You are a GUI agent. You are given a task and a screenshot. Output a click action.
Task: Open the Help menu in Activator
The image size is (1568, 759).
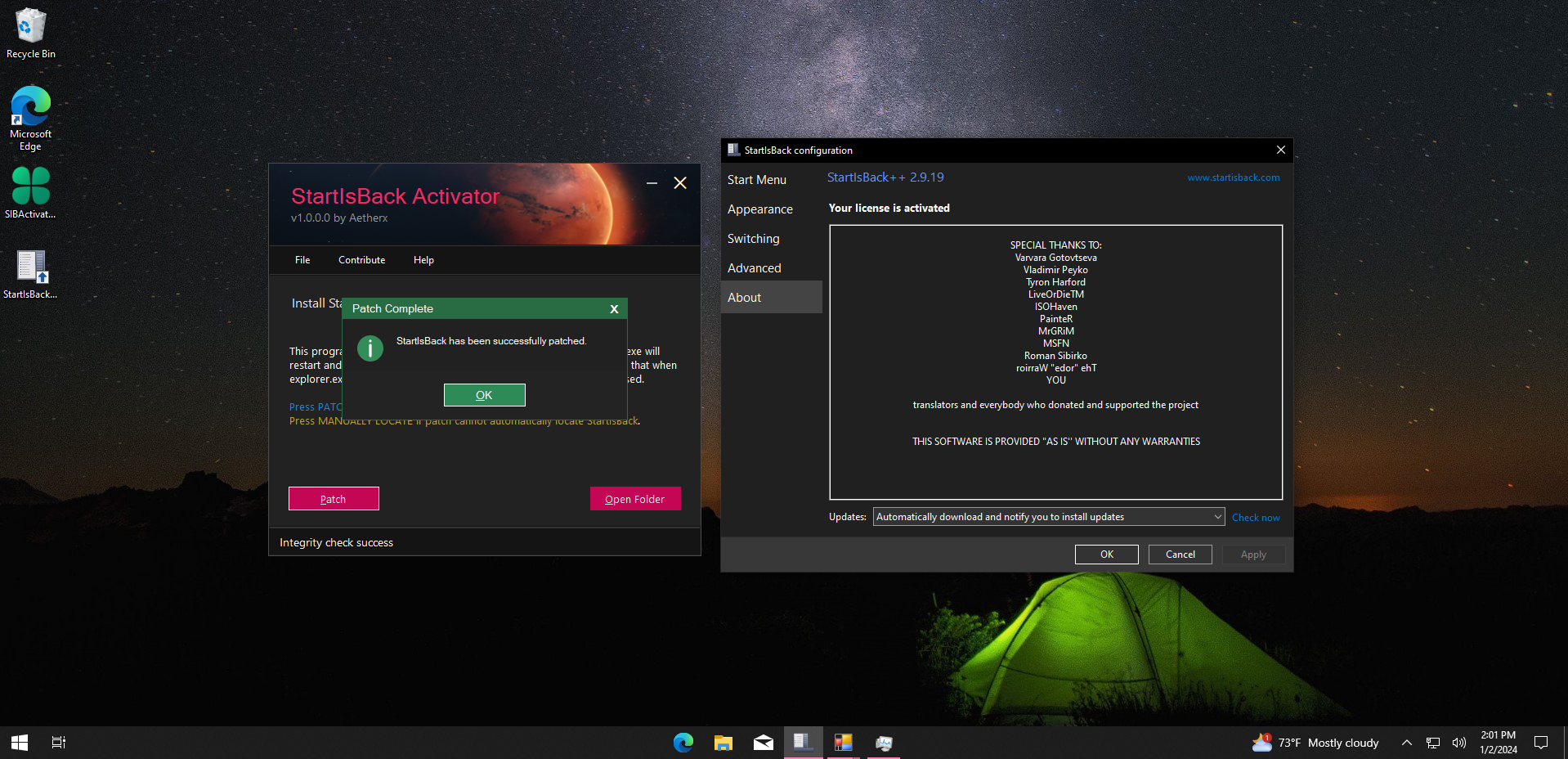coord(423,260)
